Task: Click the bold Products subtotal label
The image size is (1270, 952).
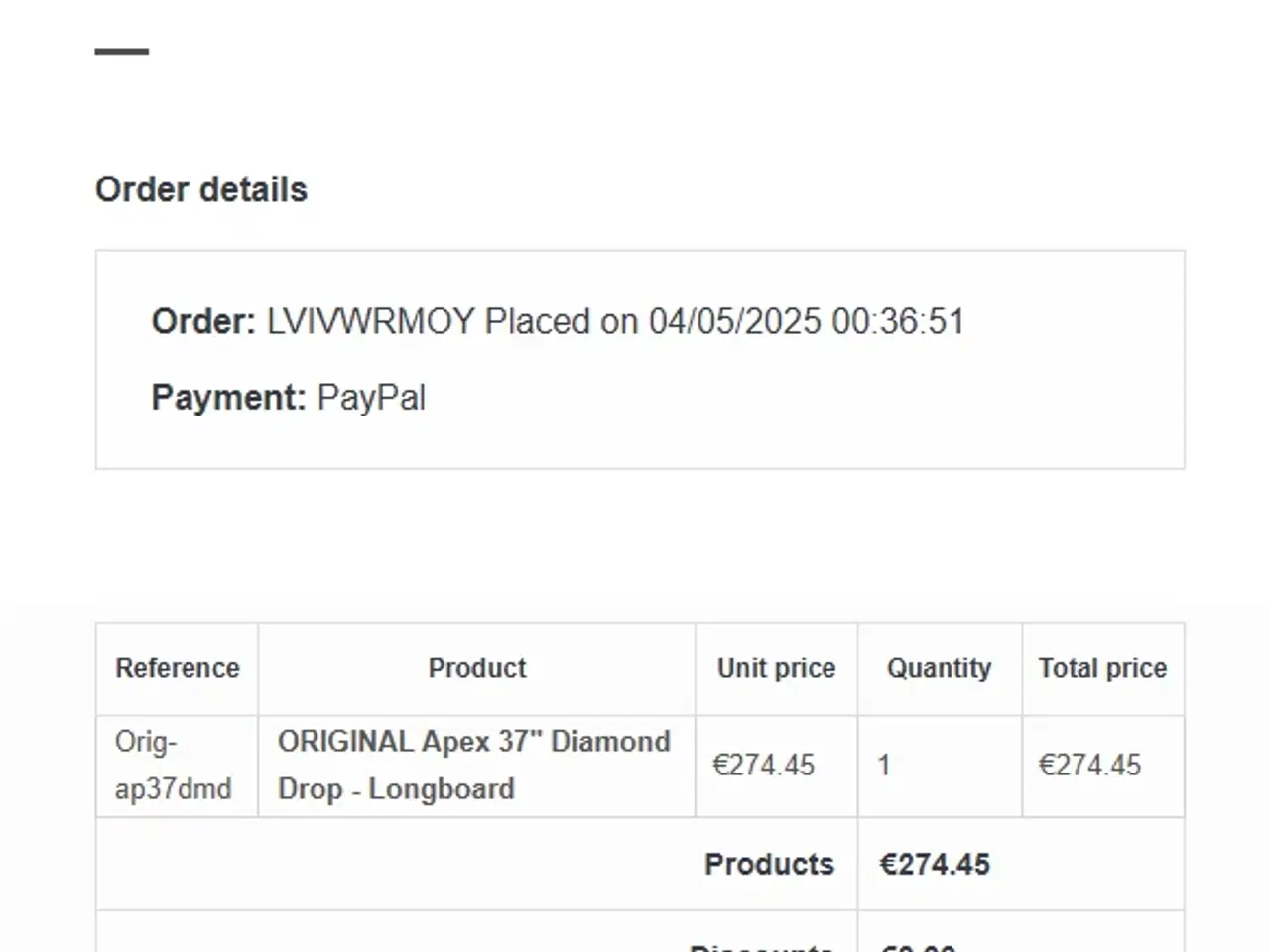Action: (x=769, y=864)
